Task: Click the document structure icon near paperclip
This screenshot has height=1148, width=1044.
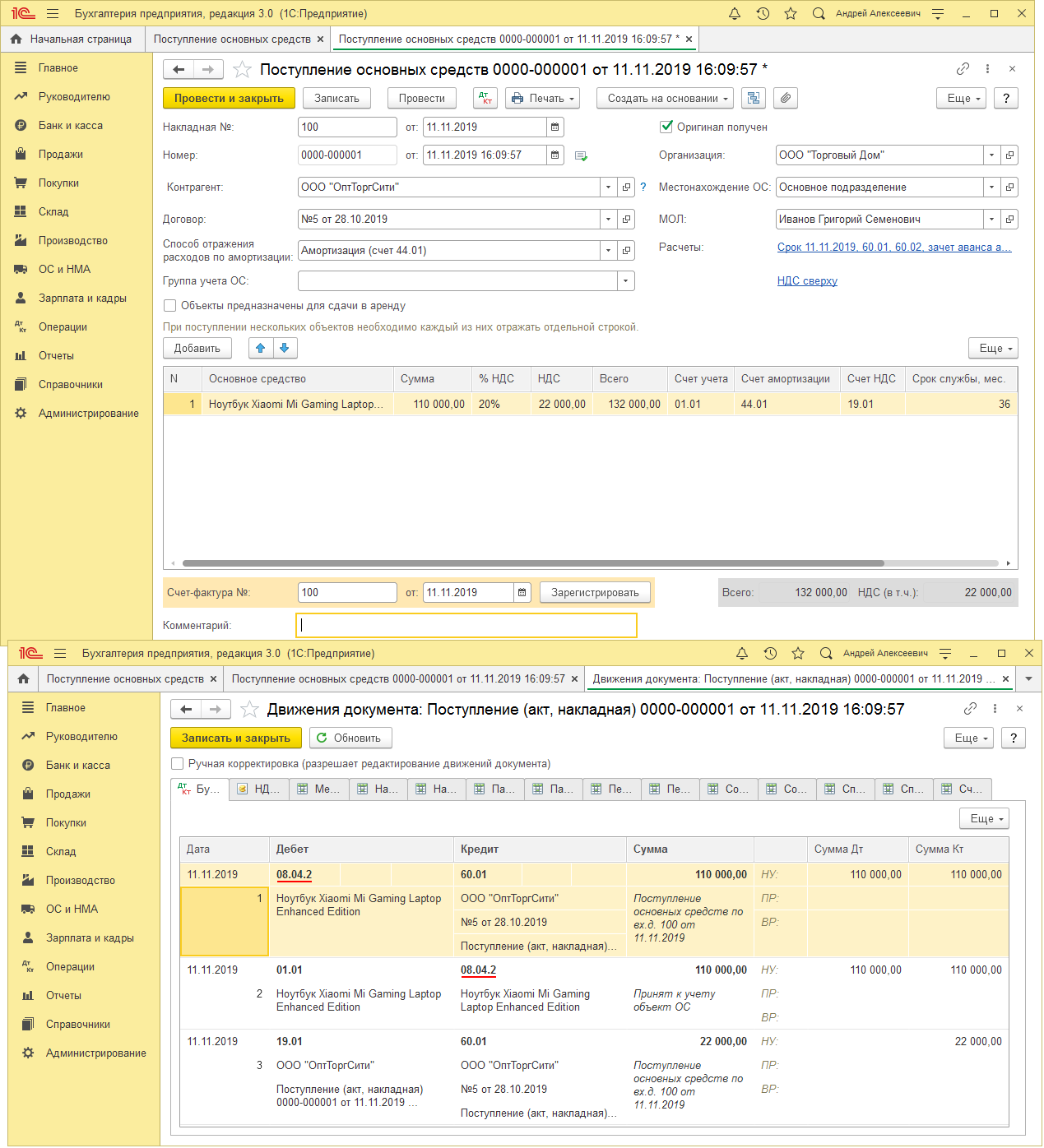Action: point(753,98)
